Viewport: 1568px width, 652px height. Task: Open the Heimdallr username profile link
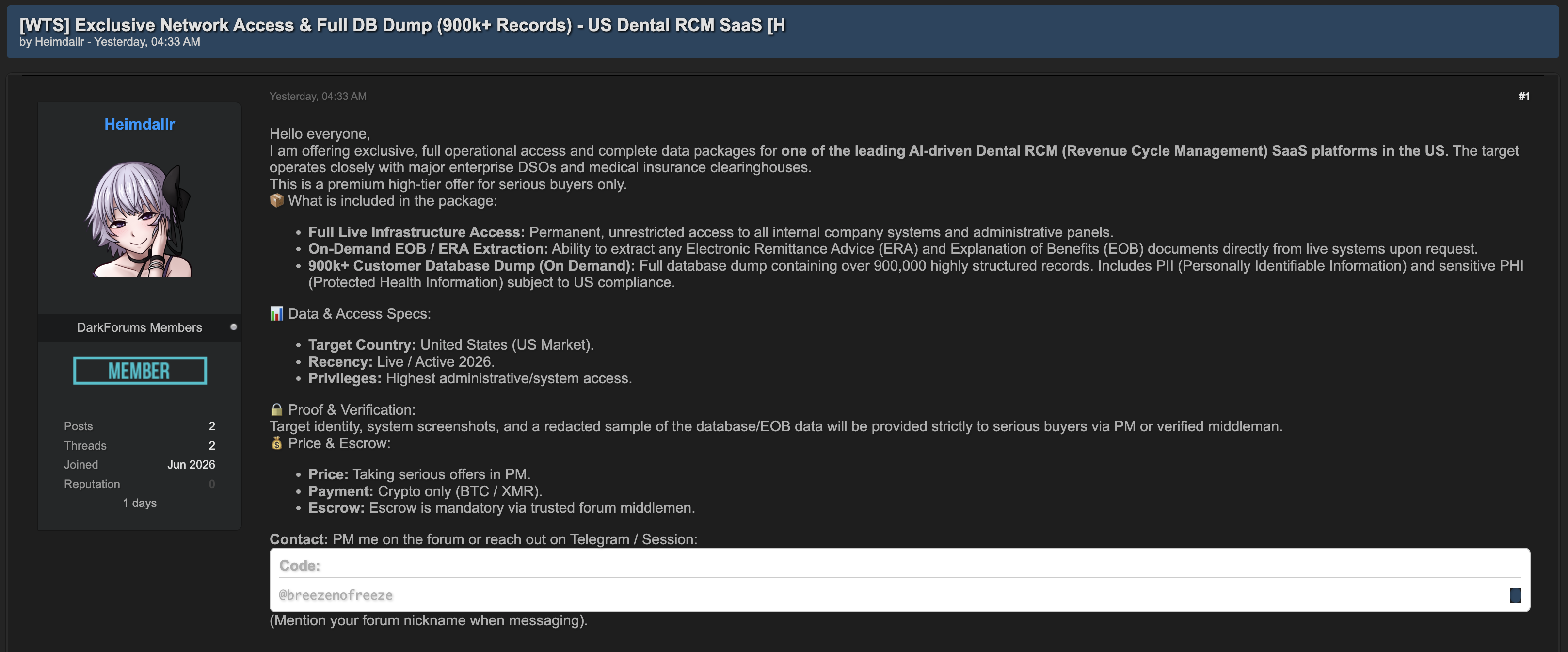click(x=139, y=124)
